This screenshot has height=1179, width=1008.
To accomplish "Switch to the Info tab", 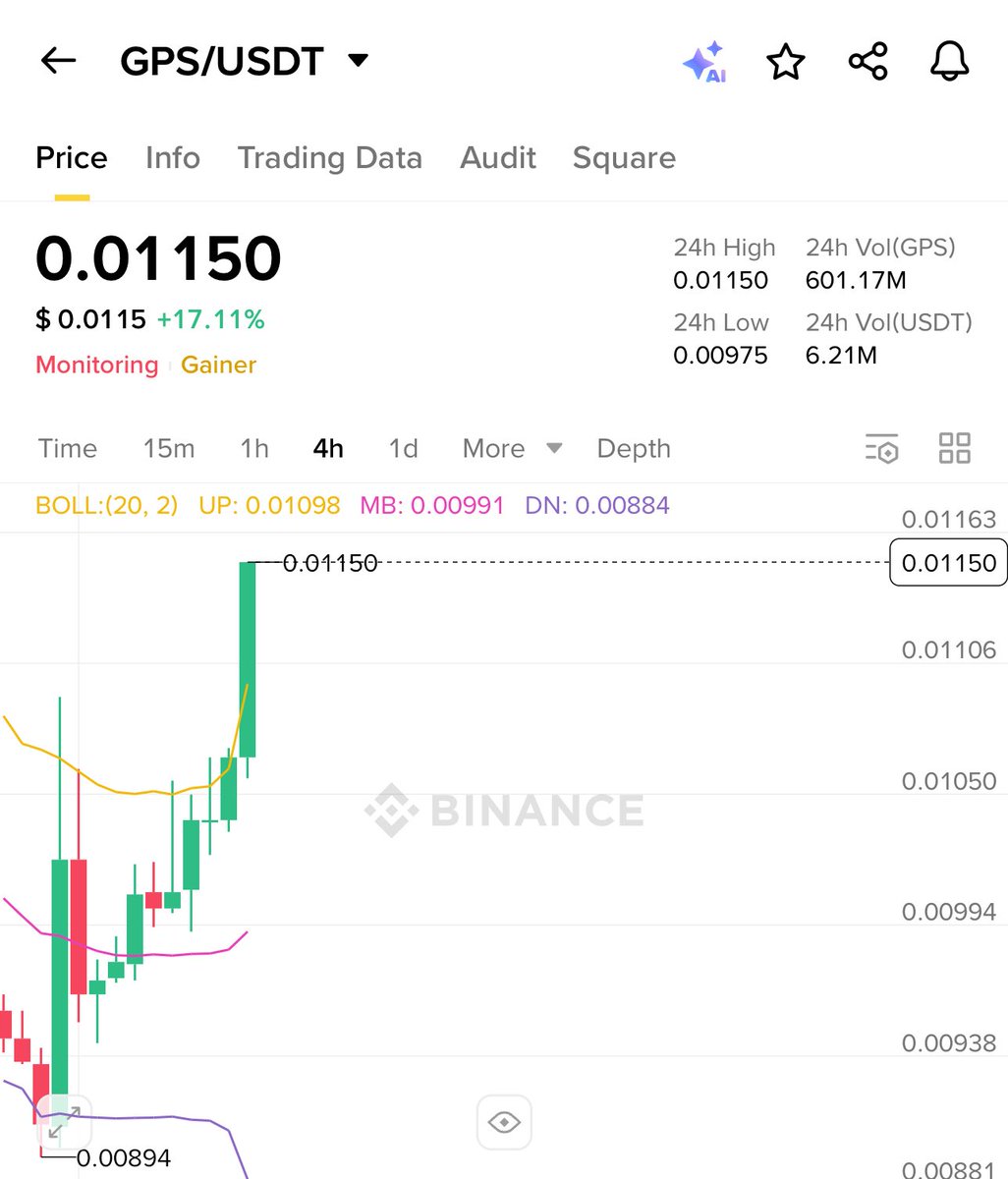I will click(173, 158).
